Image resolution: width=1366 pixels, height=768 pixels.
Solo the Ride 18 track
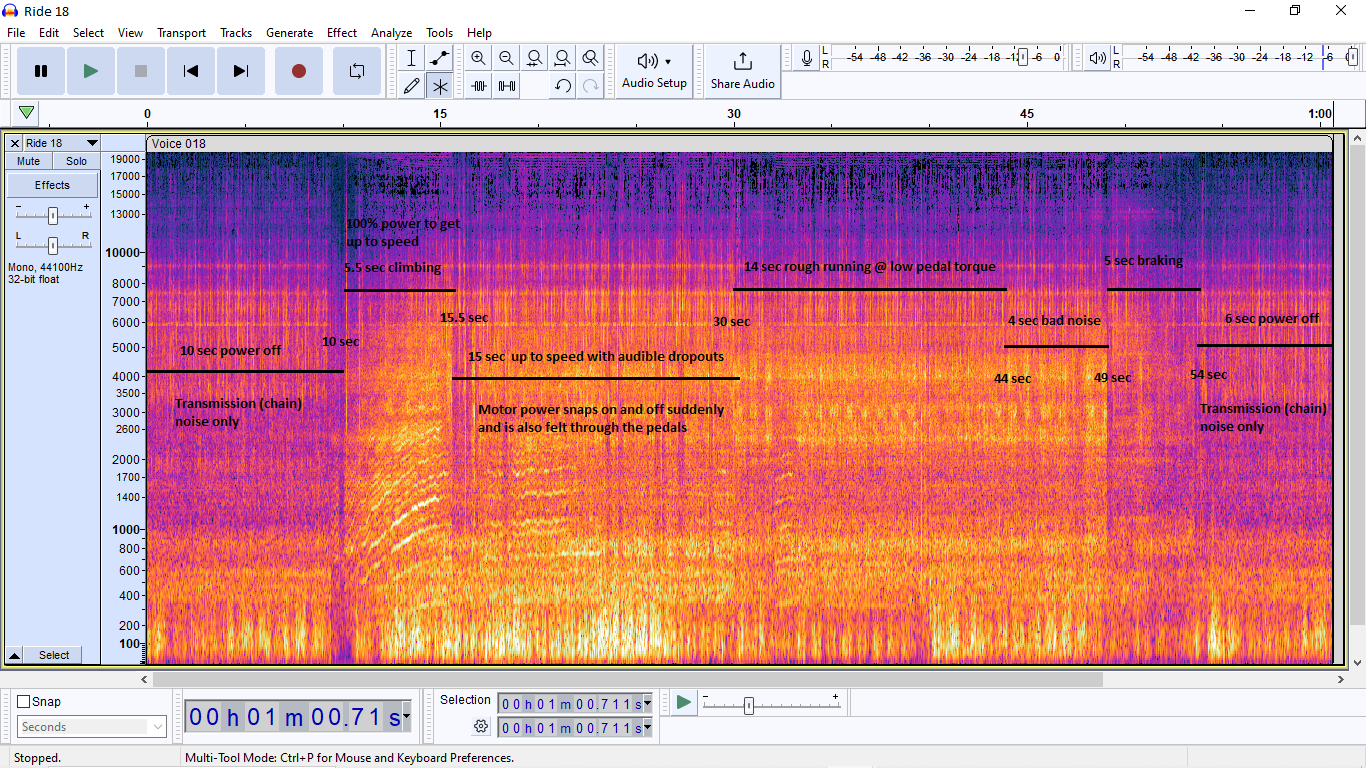[76, 161]
